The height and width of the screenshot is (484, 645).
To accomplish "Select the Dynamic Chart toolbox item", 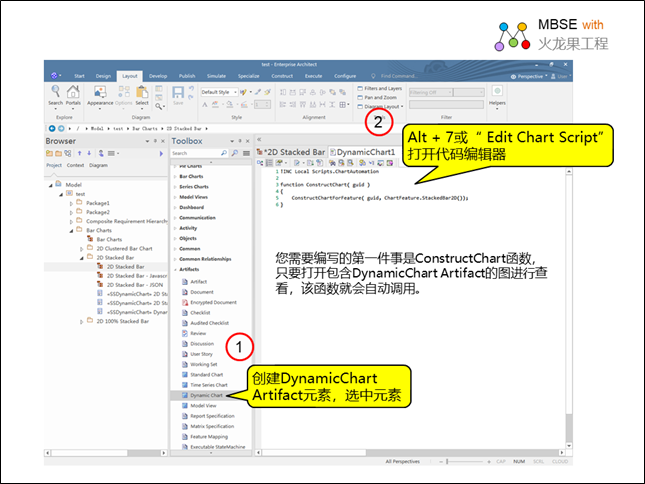I will click(202, 395).
